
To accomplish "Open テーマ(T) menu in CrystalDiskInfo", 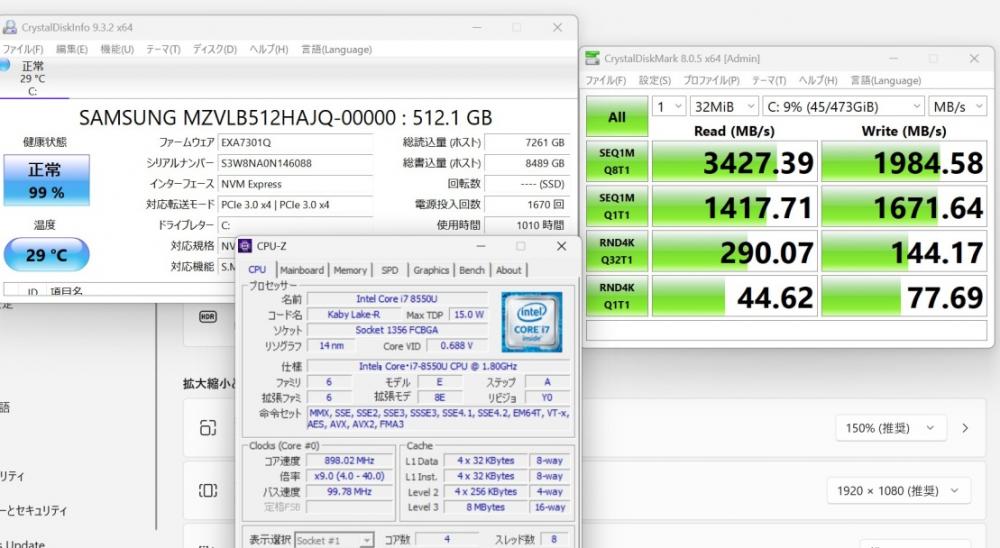I will tap(163, 49).
